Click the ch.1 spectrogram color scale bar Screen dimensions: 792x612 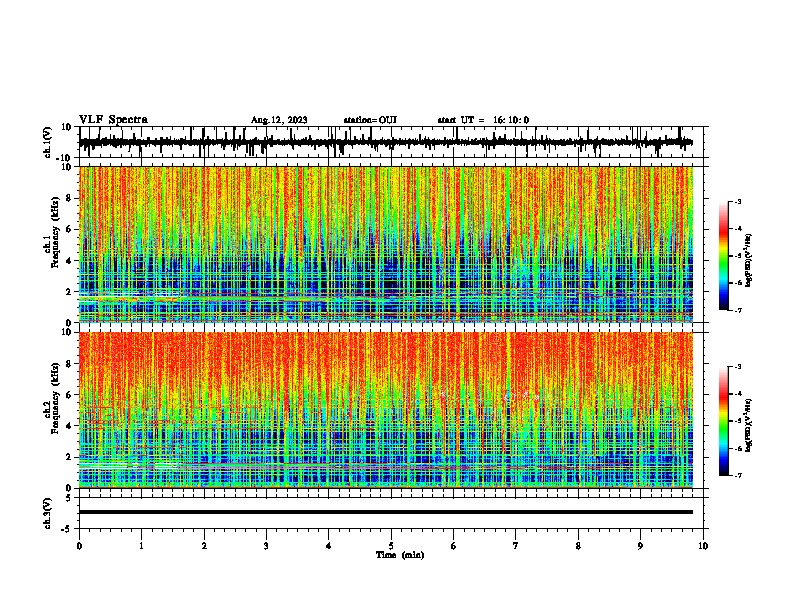coord(724,256)
